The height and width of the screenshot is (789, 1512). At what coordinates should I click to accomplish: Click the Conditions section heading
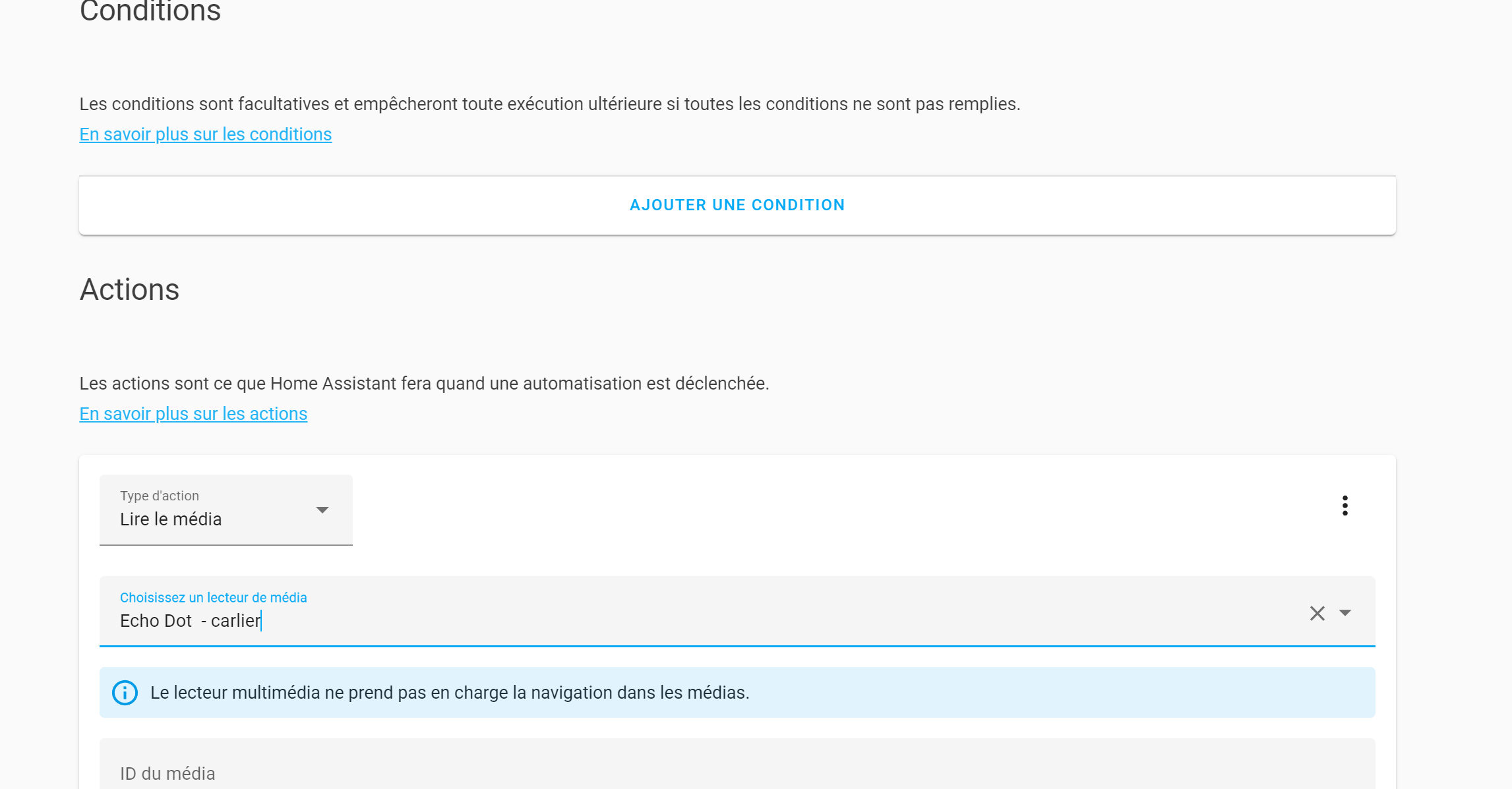150,12
